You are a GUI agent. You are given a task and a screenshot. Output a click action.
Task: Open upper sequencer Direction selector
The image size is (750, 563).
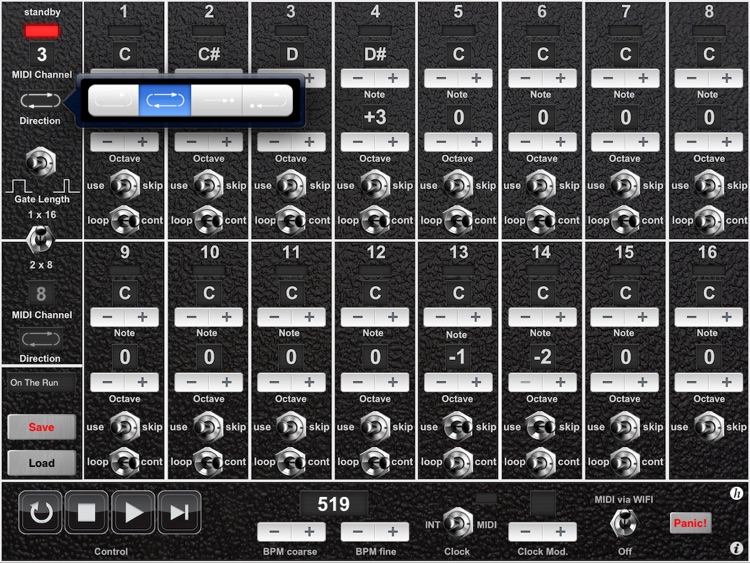(41, 101)
